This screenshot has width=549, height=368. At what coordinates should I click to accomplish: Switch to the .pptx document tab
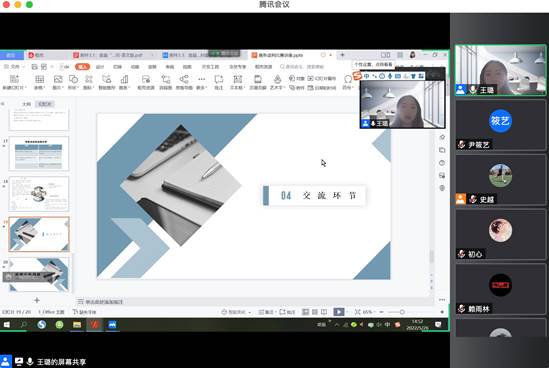280,55
